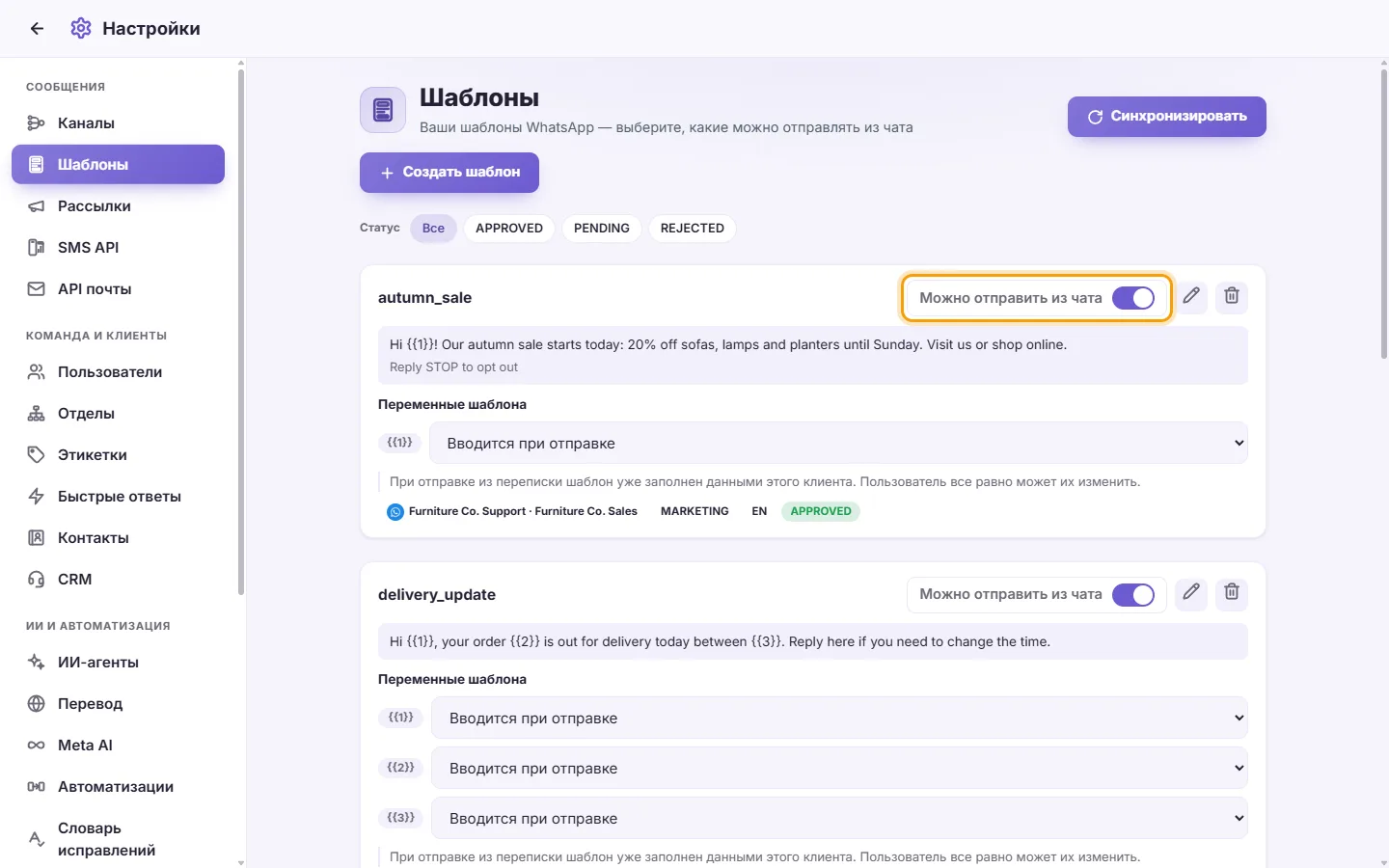Filter templates by REJECTED status

click(693, 229)
